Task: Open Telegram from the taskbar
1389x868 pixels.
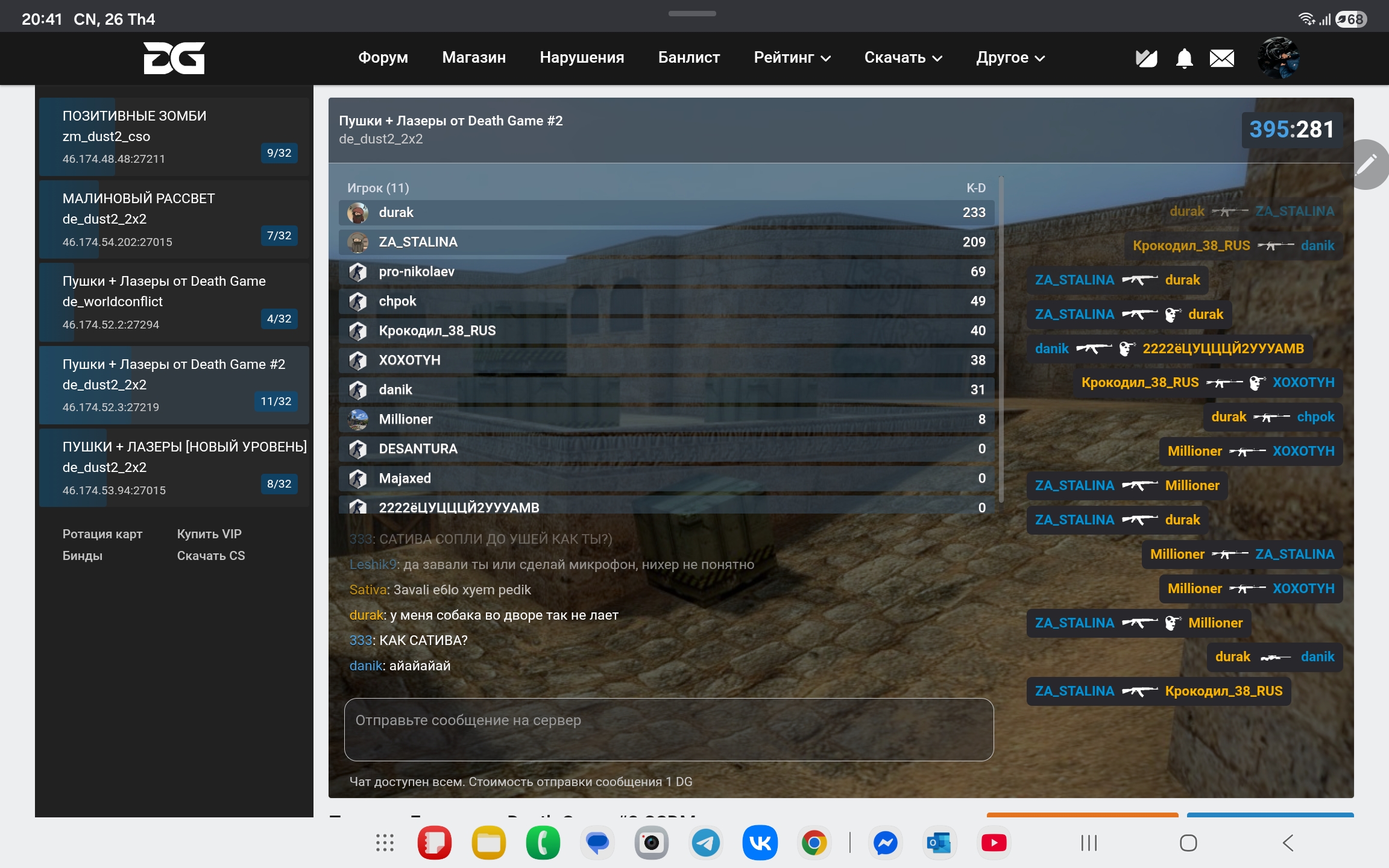Action: (x=705, y=843)
